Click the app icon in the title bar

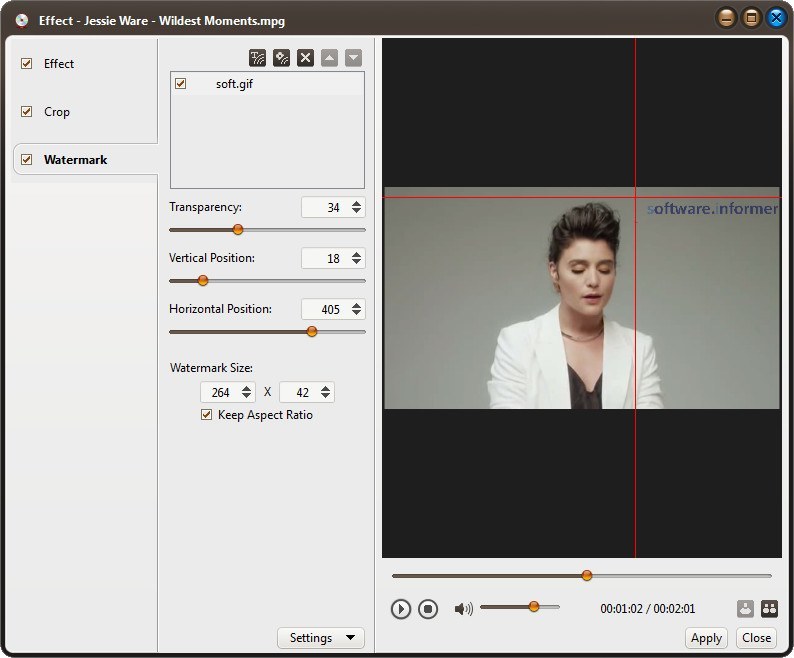(x=22, y=20)
